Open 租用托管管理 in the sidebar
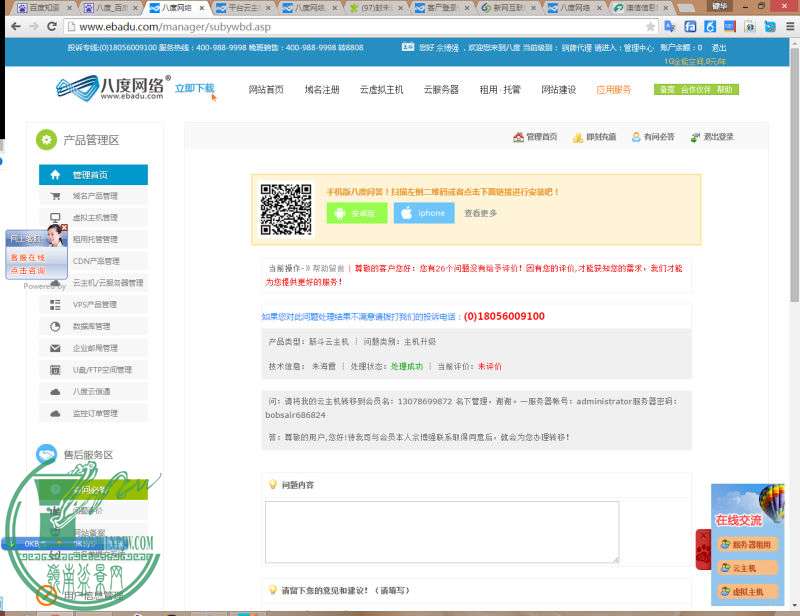The width and height of the screenshot is (800, 616). tap(93, 239)
